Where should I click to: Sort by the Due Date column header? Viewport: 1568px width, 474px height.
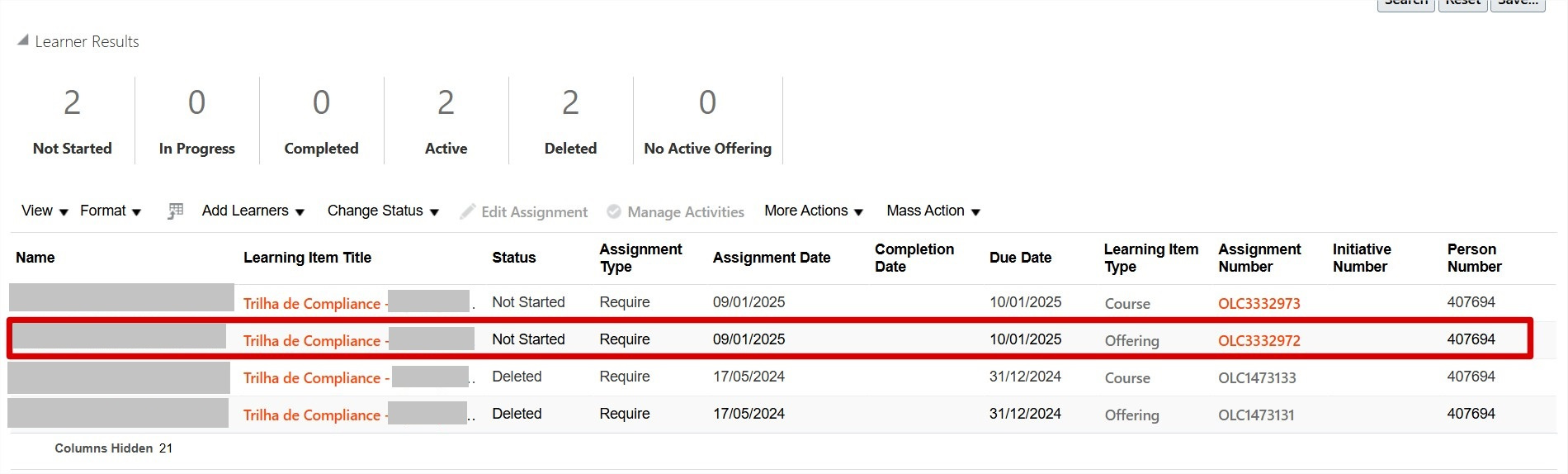click(x=1020, y=258)
